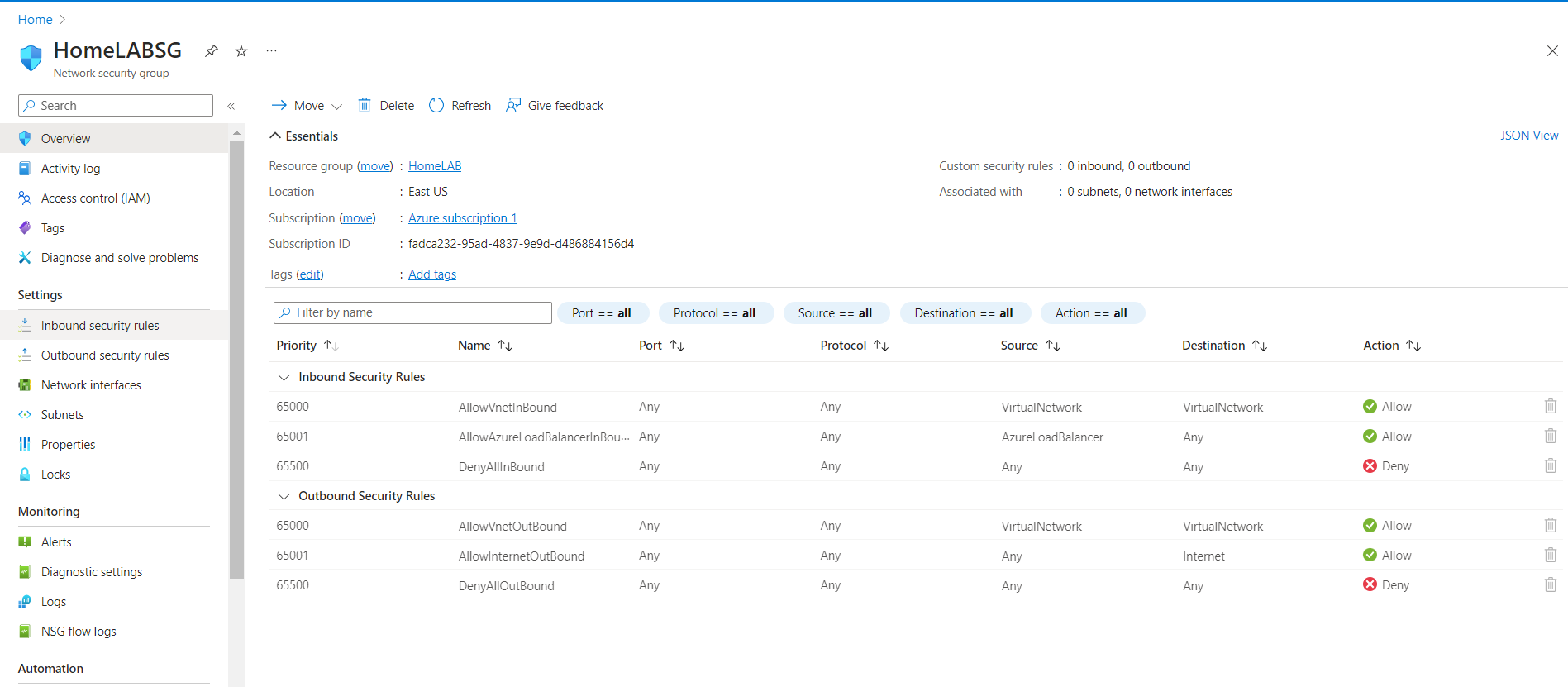This screenshot has width=1568, height=687.
Task: Delete icon for AllowVnetOutBound rule
Action: pyautogui.click(x=1551, y=526)
